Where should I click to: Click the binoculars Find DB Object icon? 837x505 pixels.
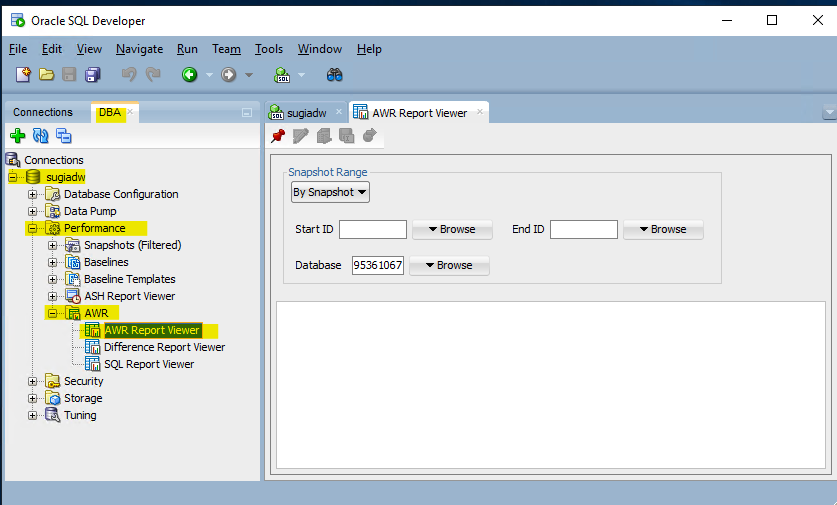click(x=335, y=75)
